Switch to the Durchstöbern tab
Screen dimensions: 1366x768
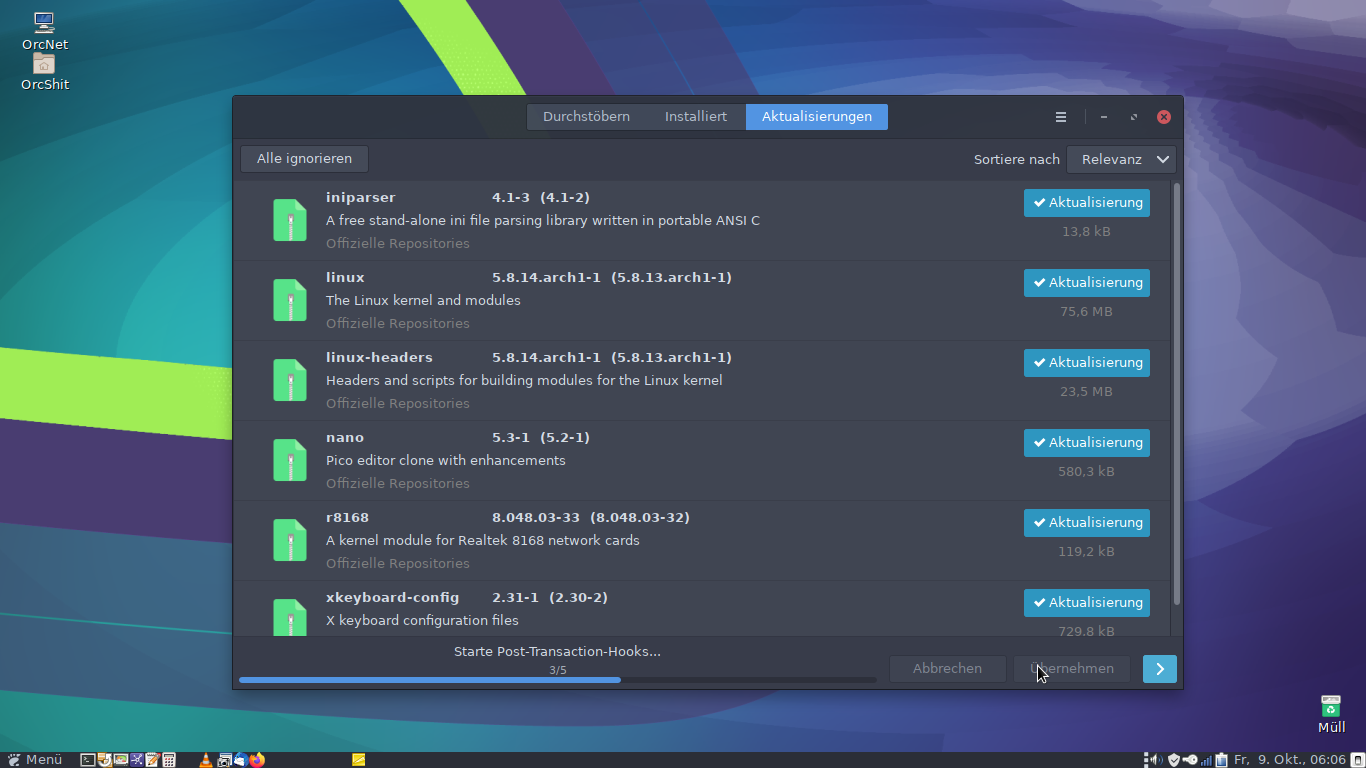tap(586, 117)
